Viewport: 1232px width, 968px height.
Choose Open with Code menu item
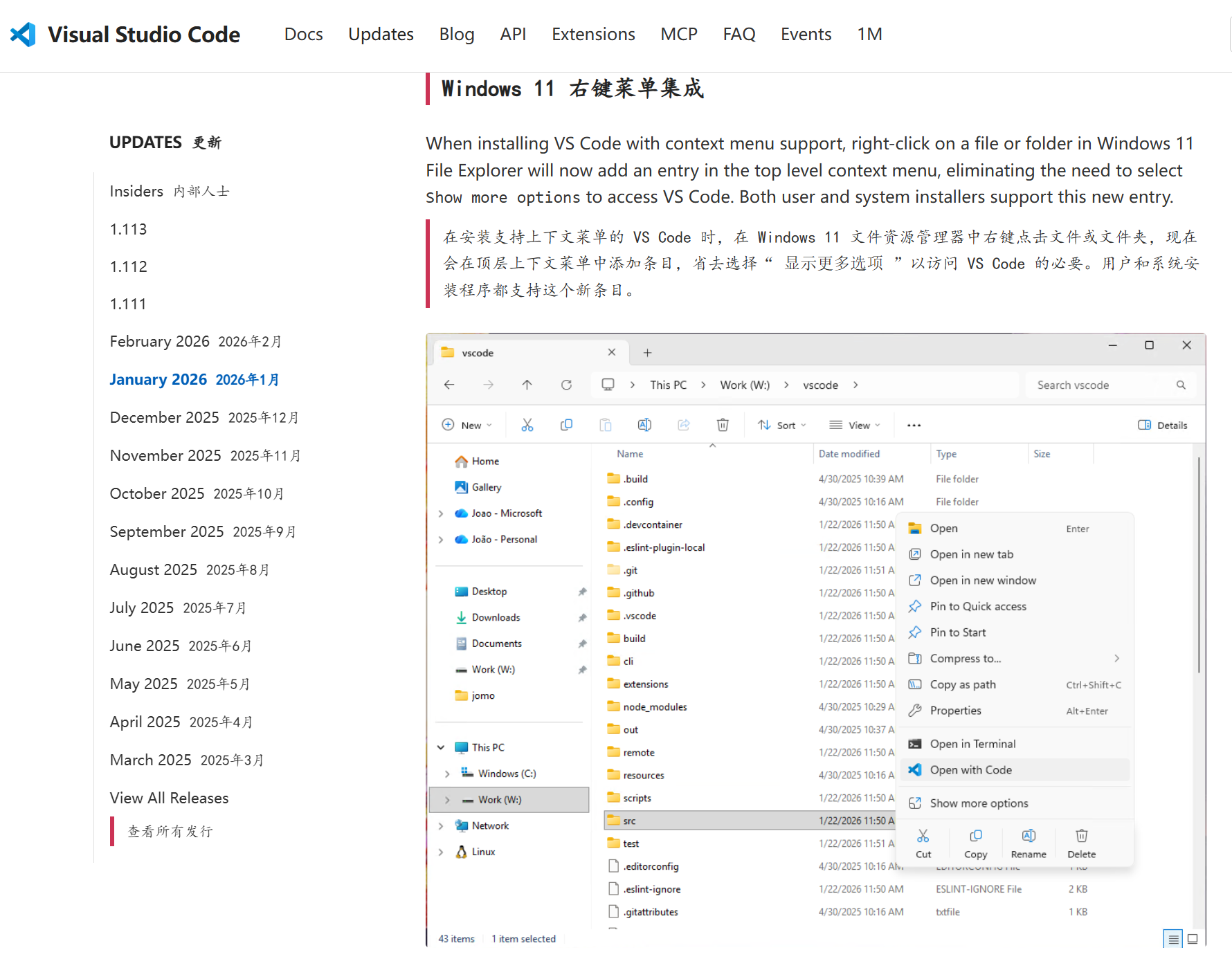click(1015, 770)
